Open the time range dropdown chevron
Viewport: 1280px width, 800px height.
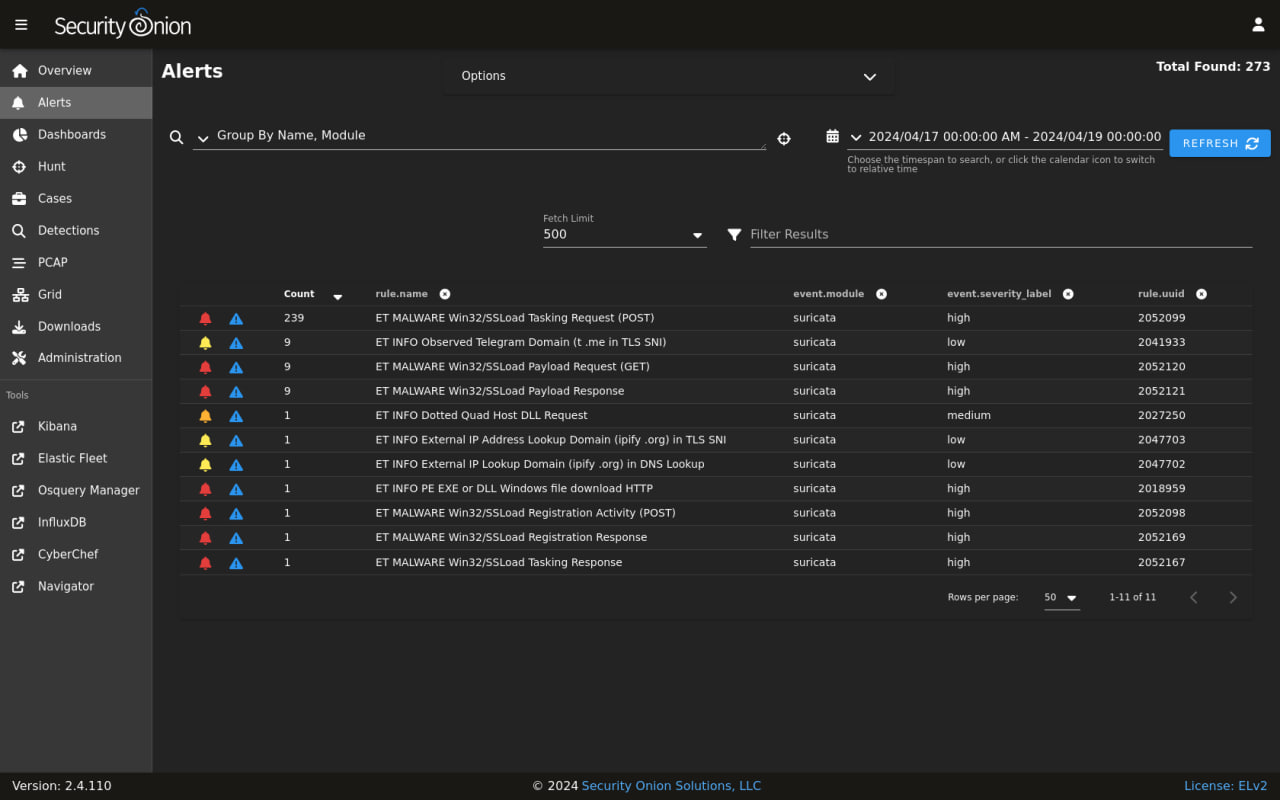pyautogui.click(x=856, y=138)
